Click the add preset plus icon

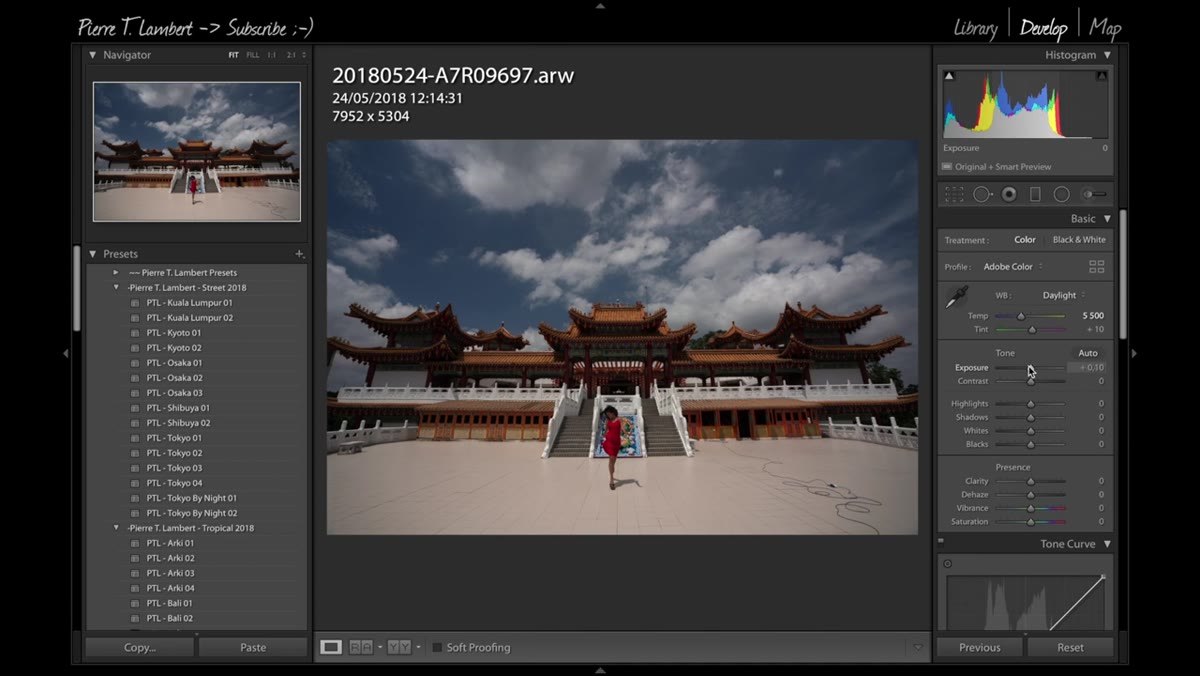tap(299, 254)
